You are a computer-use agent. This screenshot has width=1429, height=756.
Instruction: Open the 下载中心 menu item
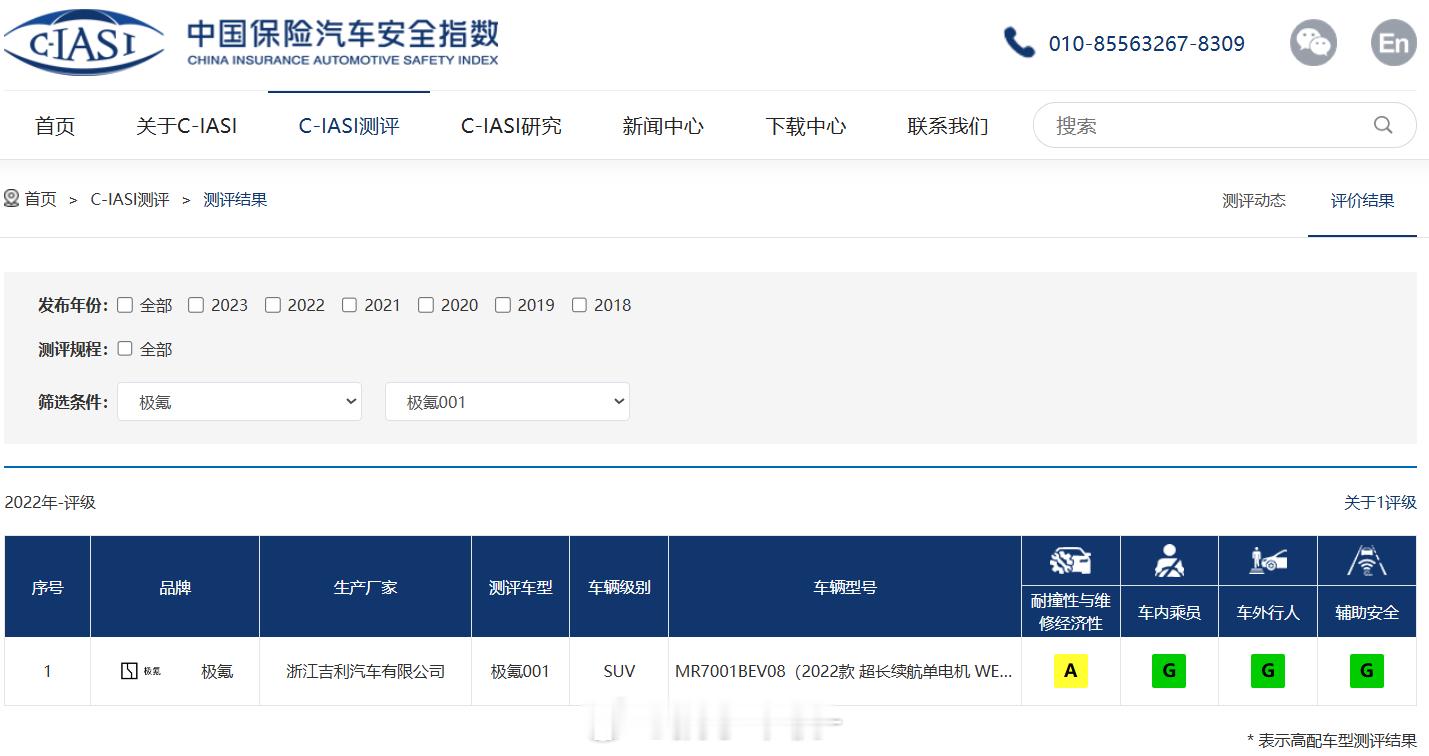pyautogui.click(x=806, y=126)
